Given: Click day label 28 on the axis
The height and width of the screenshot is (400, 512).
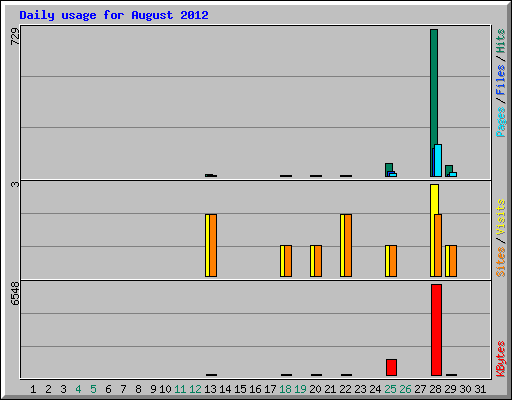Looking at the screenshot, I should [435, 389].
